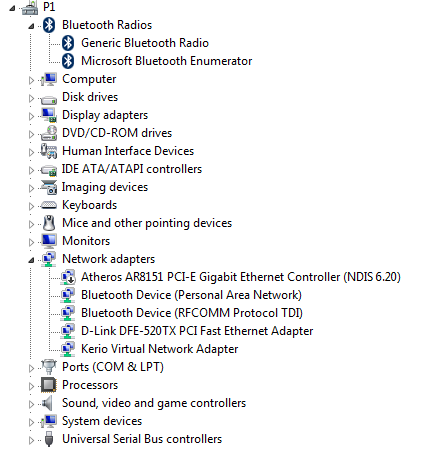Click the Processors chip icon
Image resolution: width=443 pixels, height=473 pixels.
[49, 385]
